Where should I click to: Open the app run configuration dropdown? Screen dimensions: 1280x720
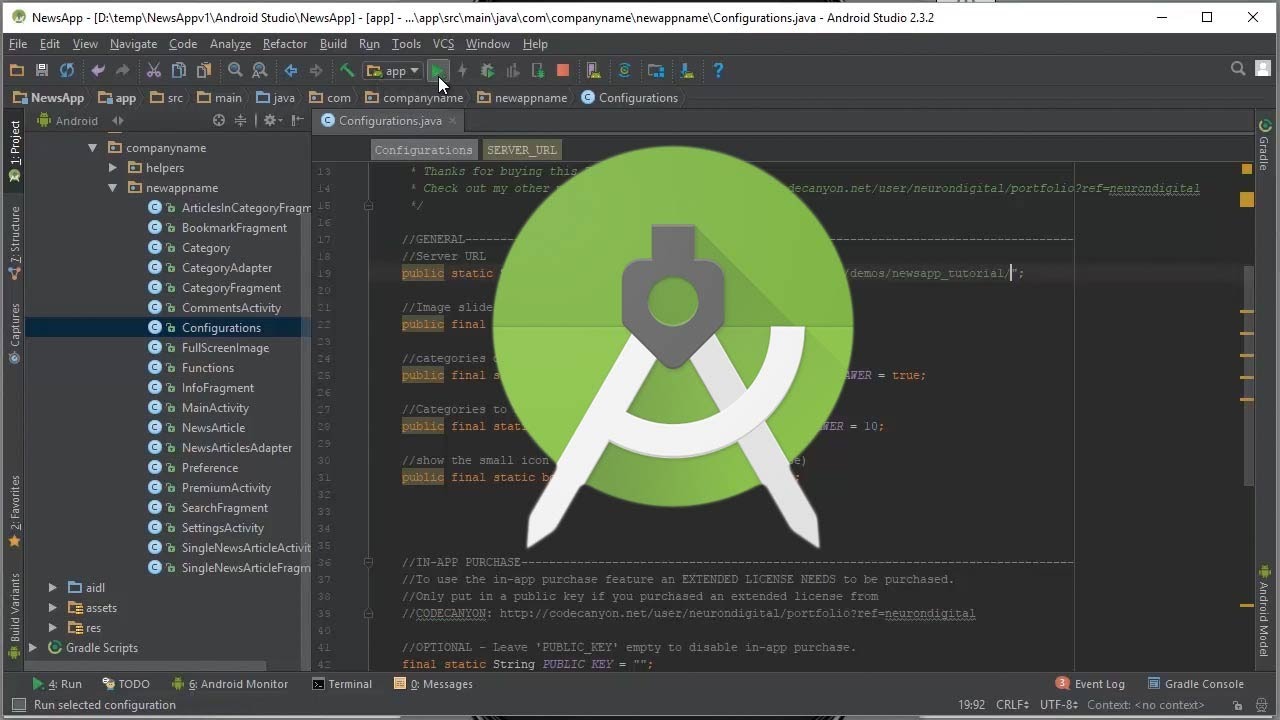(x=393, y=70)
